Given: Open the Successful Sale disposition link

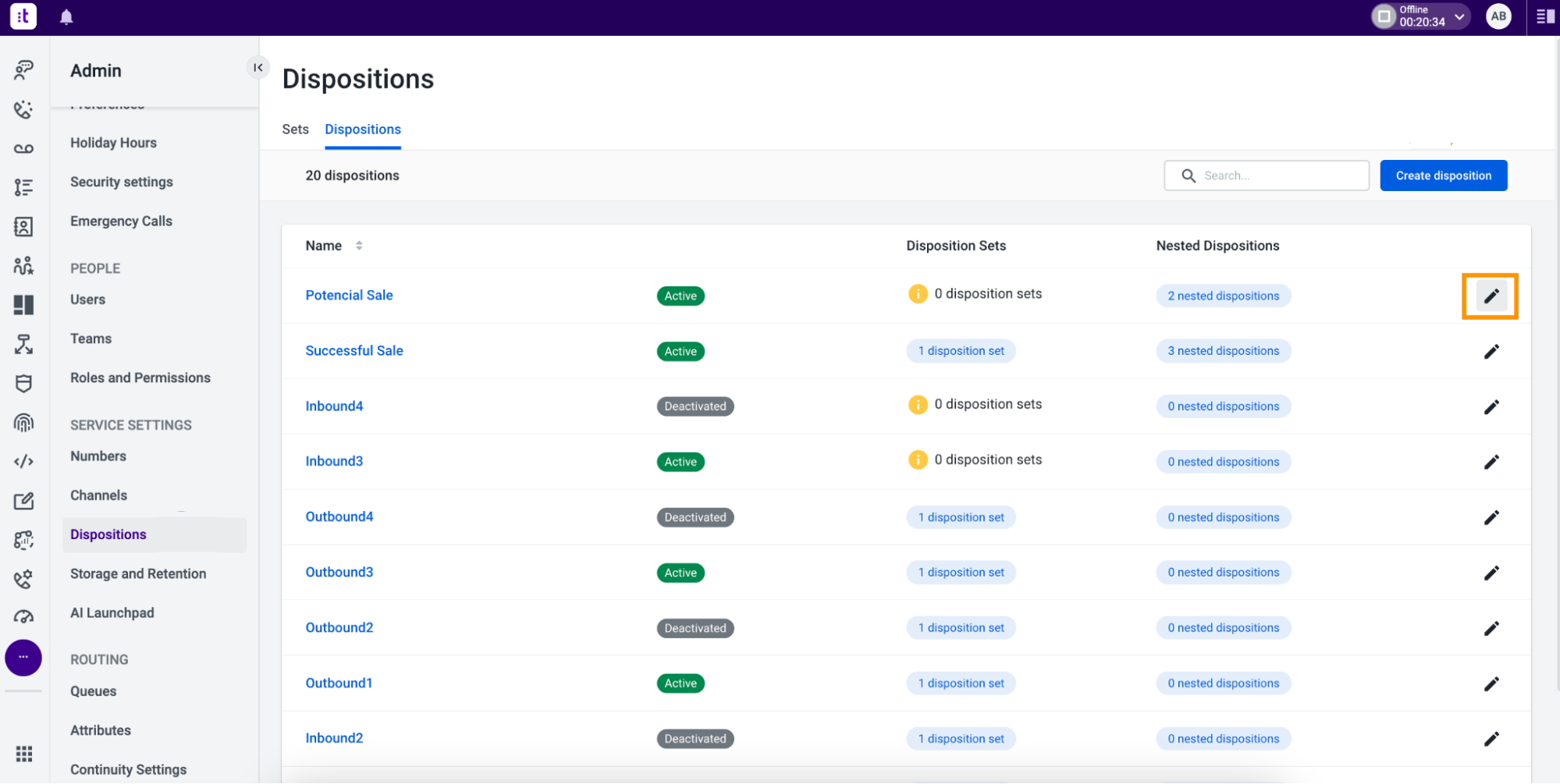Looking at the screenshot, I should [354, 351].
